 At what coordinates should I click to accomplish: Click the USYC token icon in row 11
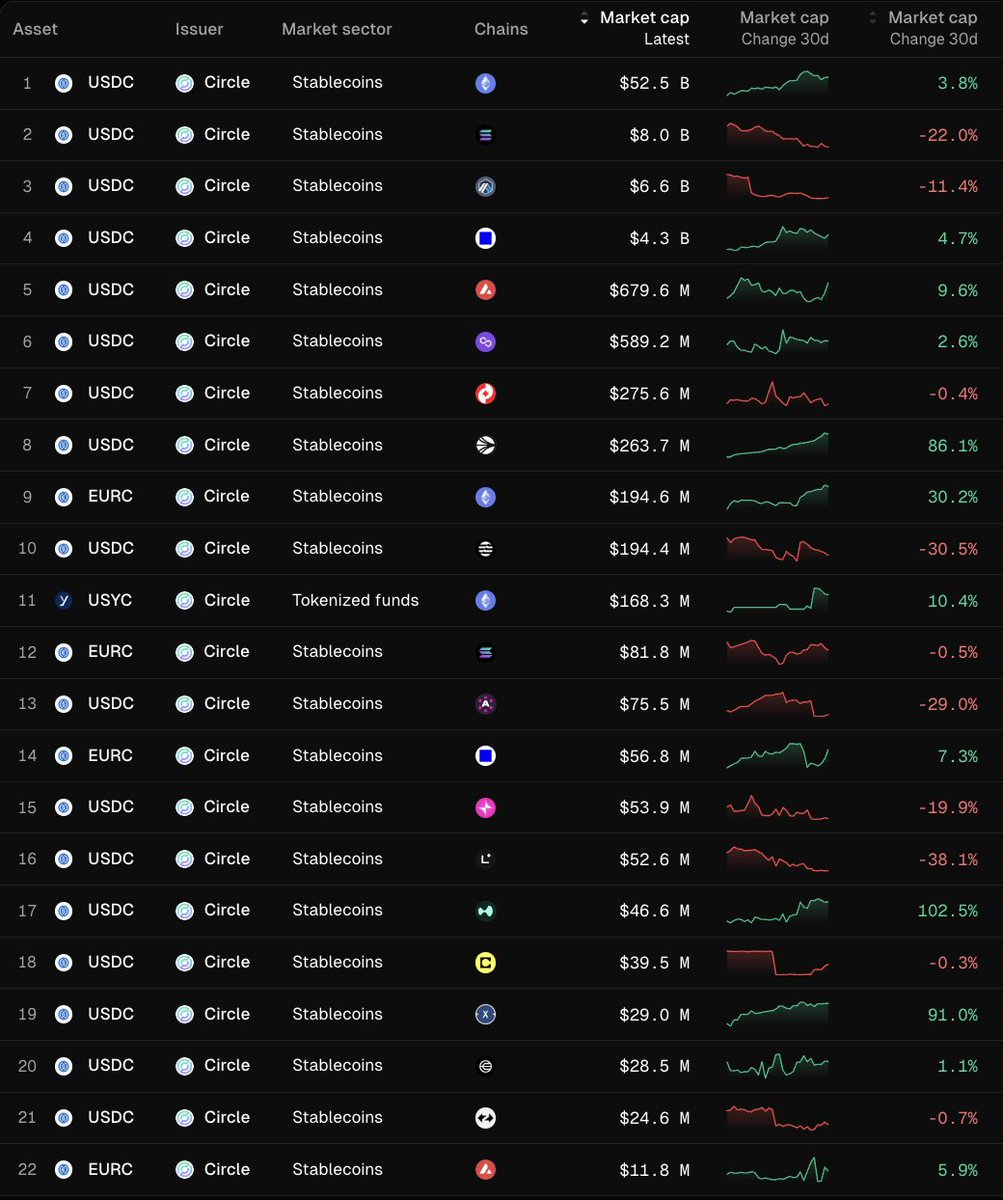click(x=63, y=600)
